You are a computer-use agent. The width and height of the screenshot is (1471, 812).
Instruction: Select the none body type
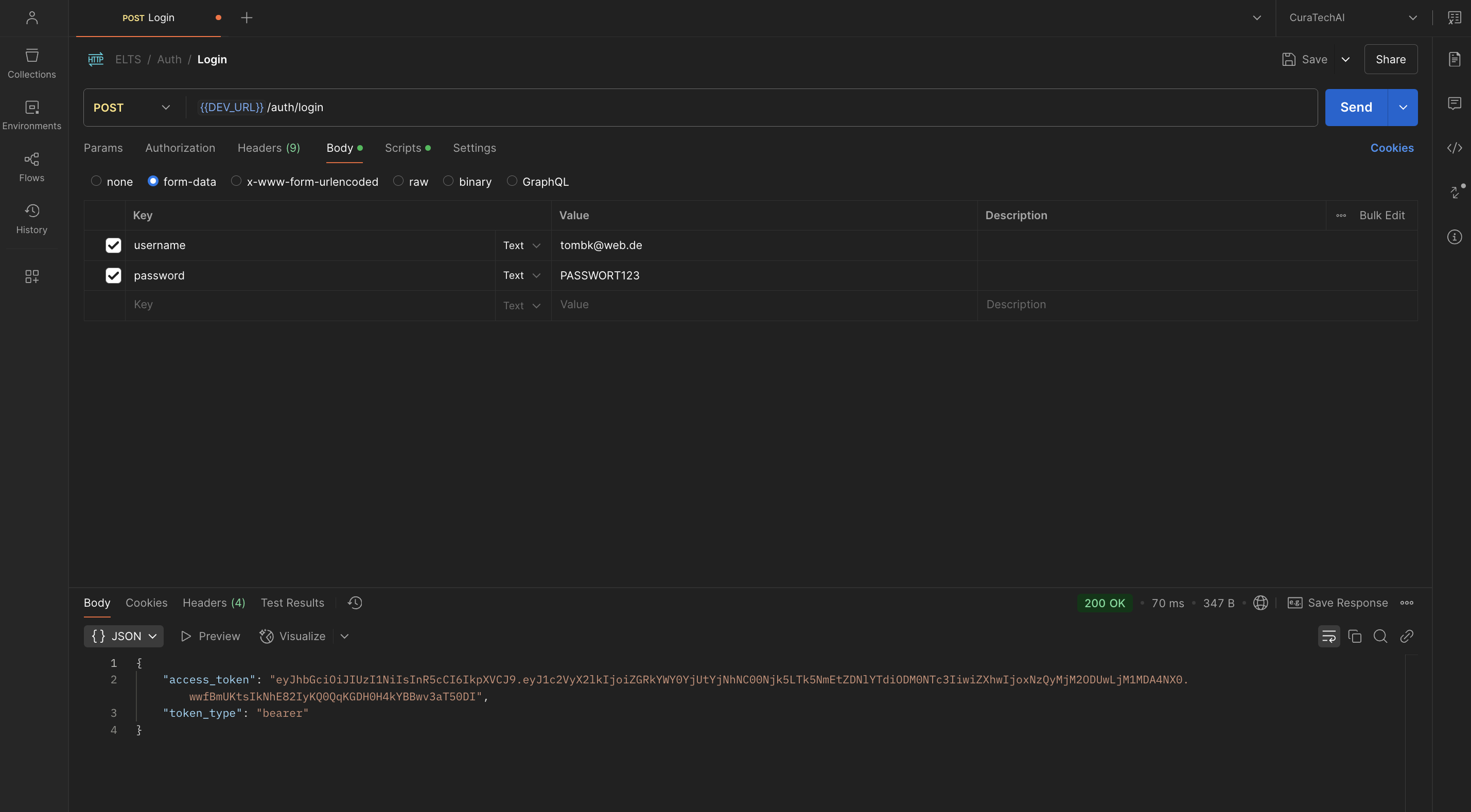click(x=96, y=181)
